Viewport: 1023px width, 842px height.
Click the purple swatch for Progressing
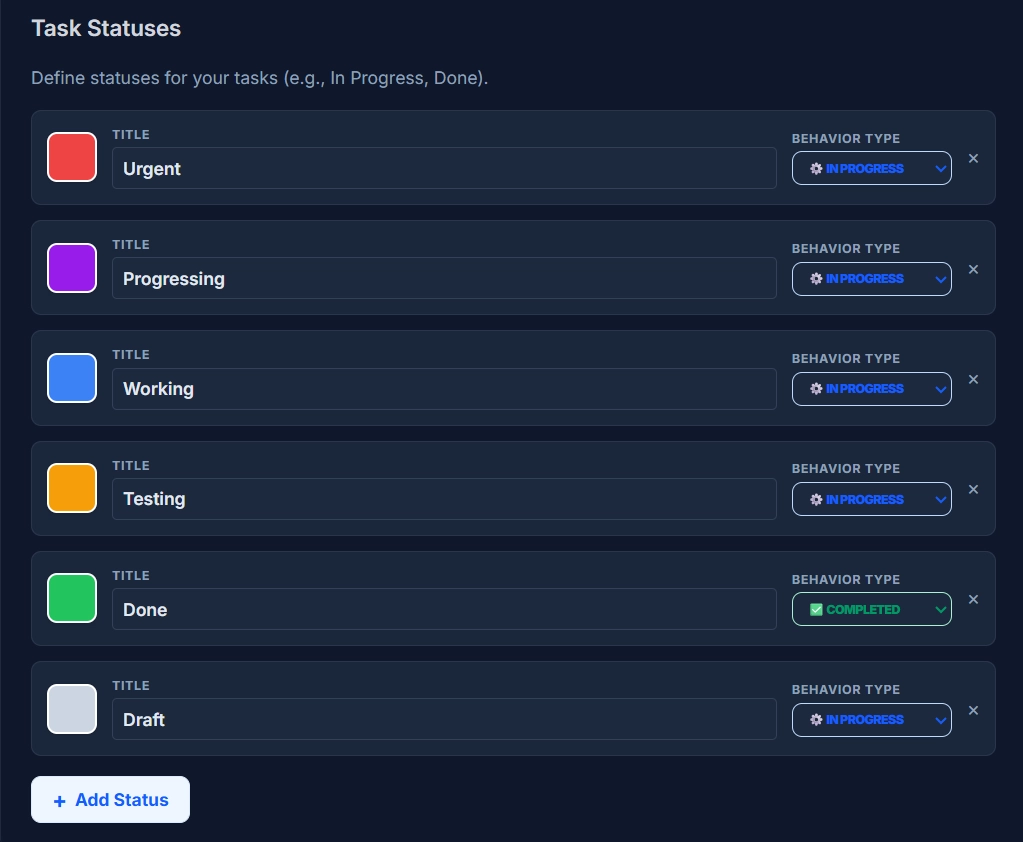pos(71,268)
